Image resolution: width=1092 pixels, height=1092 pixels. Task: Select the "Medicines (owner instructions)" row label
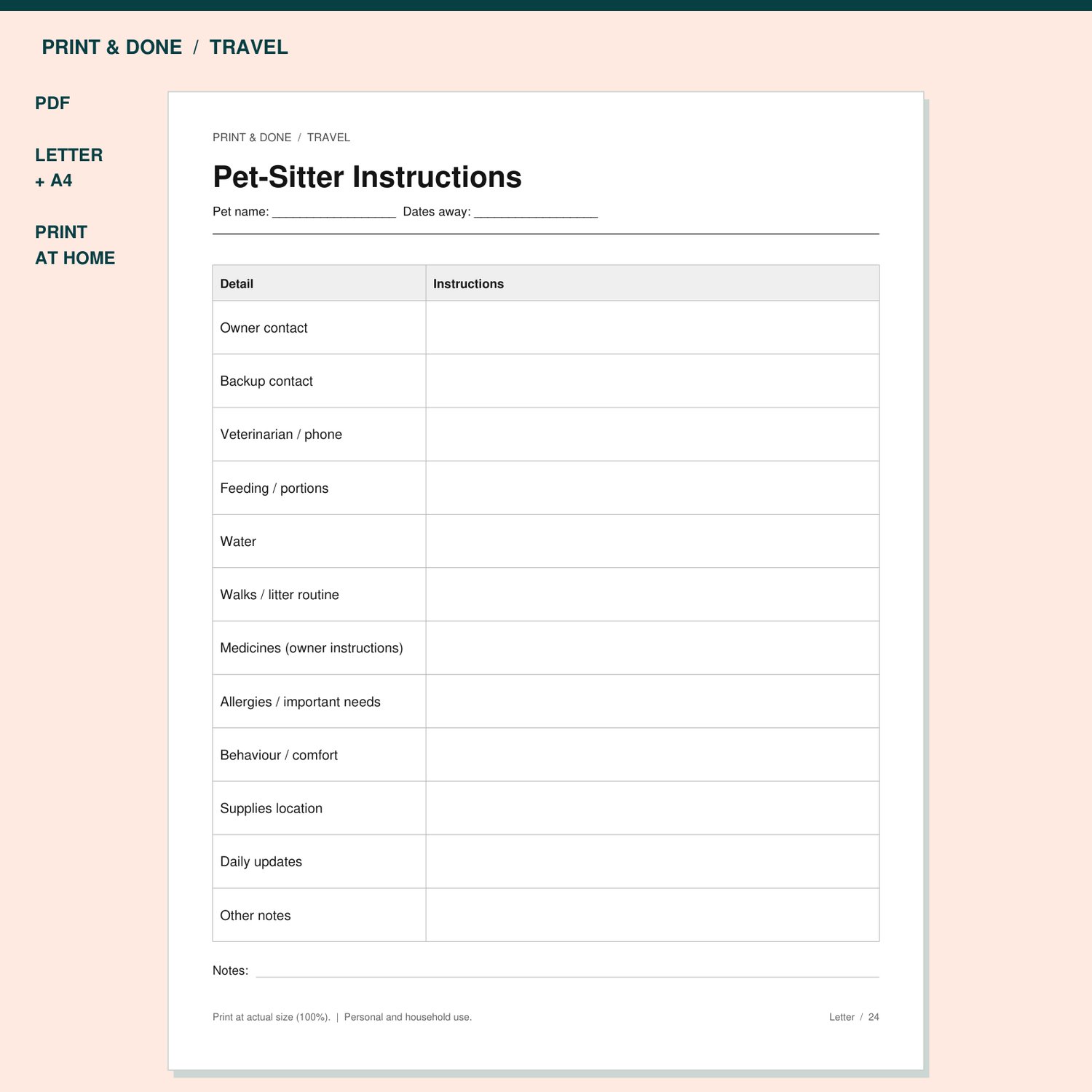[312, 648]
